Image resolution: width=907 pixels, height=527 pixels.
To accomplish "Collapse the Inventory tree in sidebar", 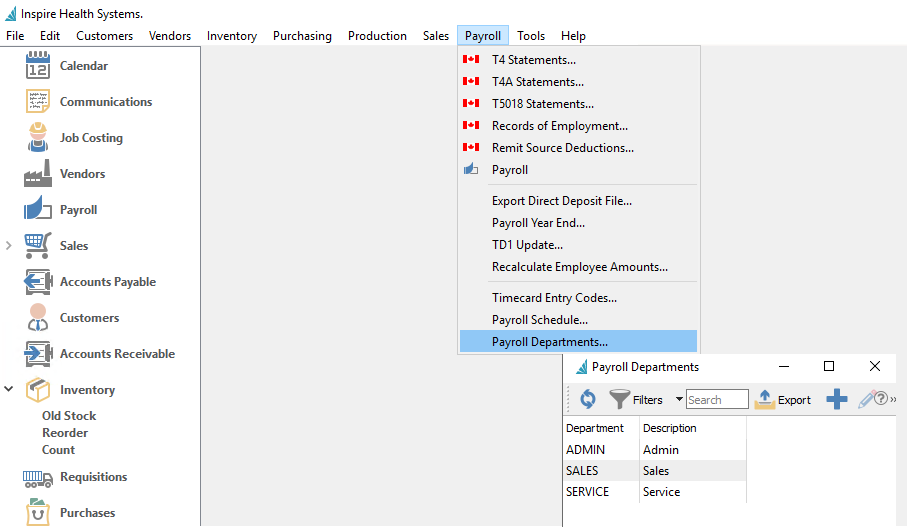I will (x=9, y=390).
